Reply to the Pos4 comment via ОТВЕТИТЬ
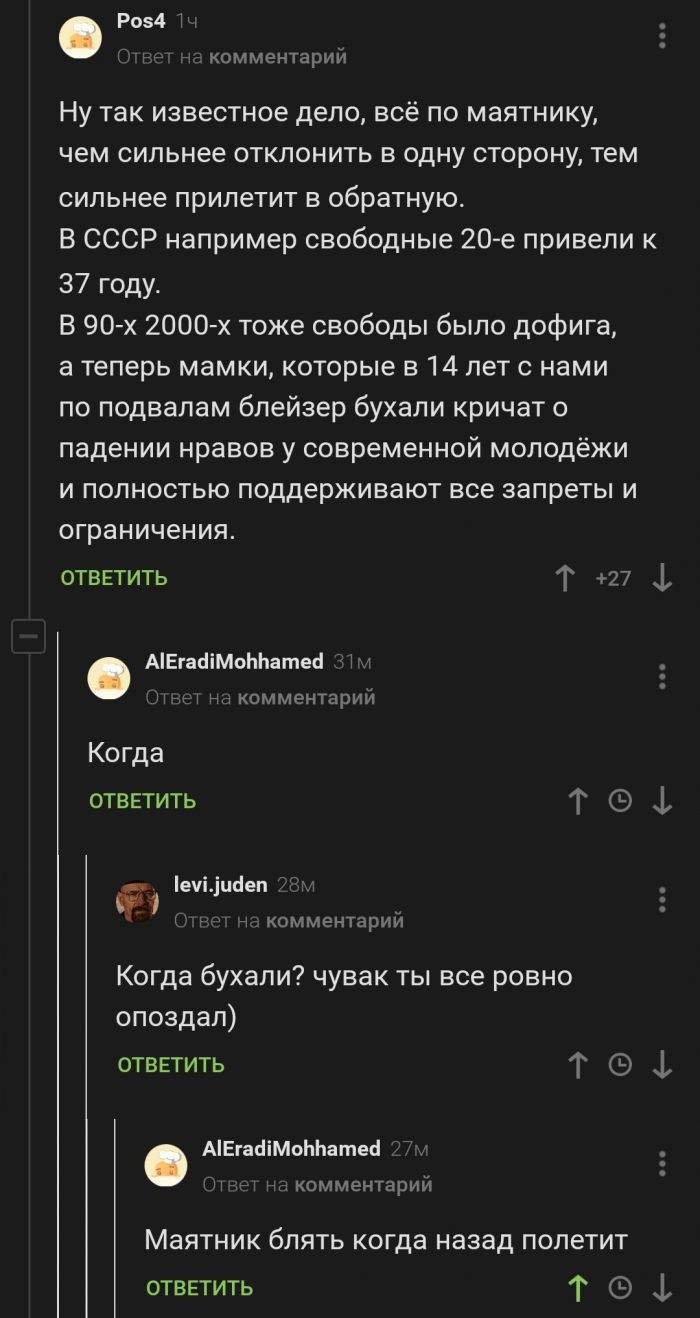Image resolution: width=700 pixels, height=1318 pixels. [114, 578]
